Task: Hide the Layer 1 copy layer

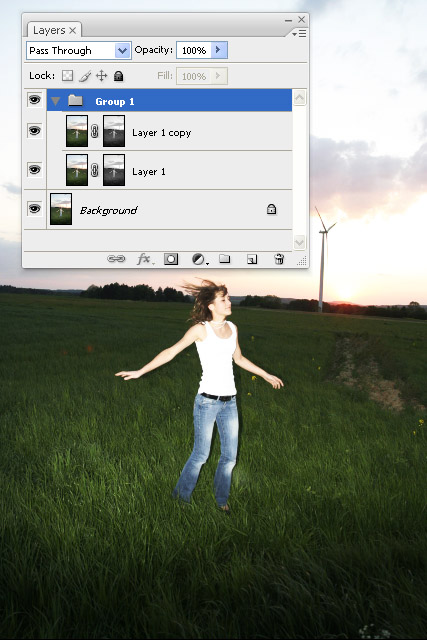Action: pos(35,131)
